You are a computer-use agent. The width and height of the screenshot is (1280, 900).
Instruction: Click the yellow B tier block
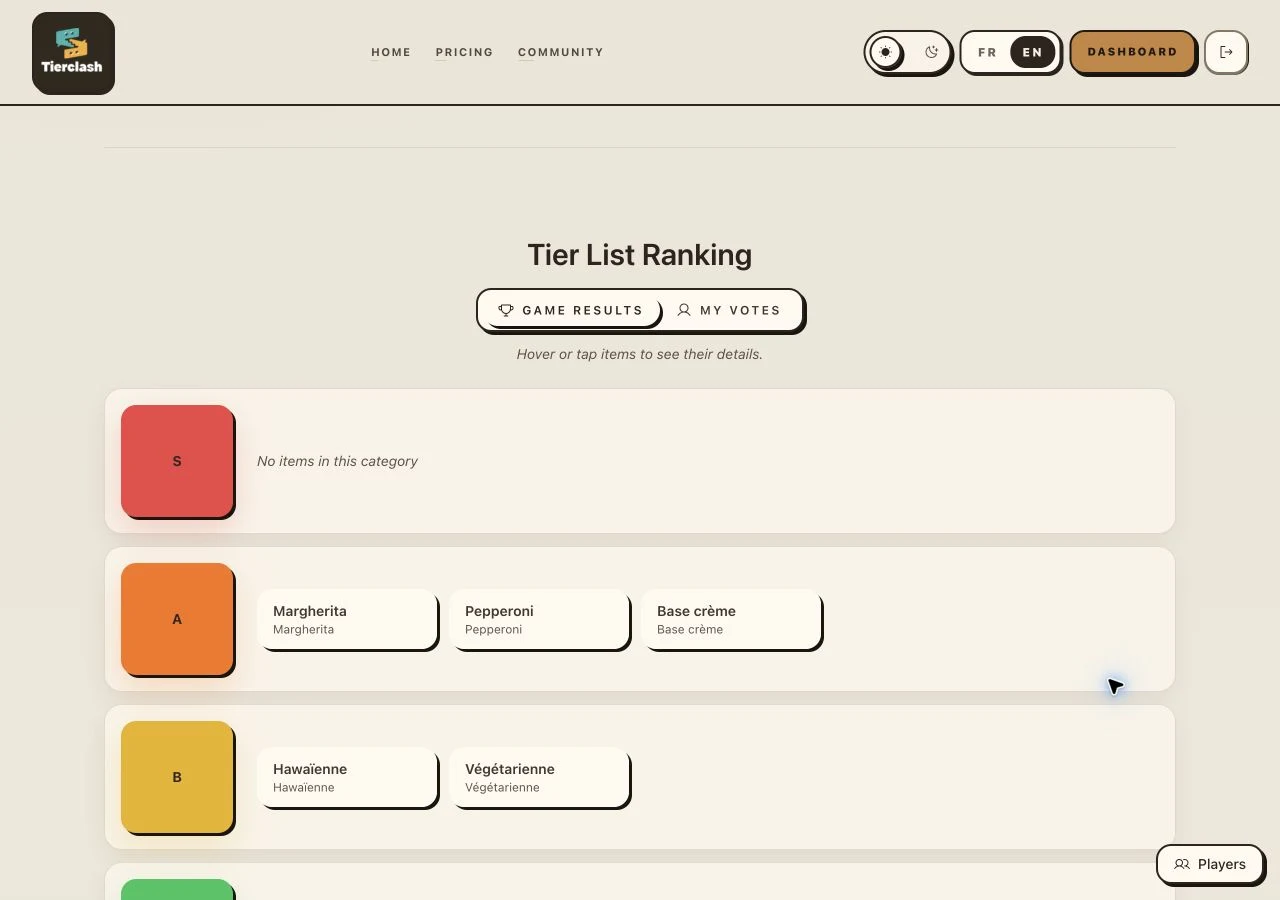click(177, 777)
